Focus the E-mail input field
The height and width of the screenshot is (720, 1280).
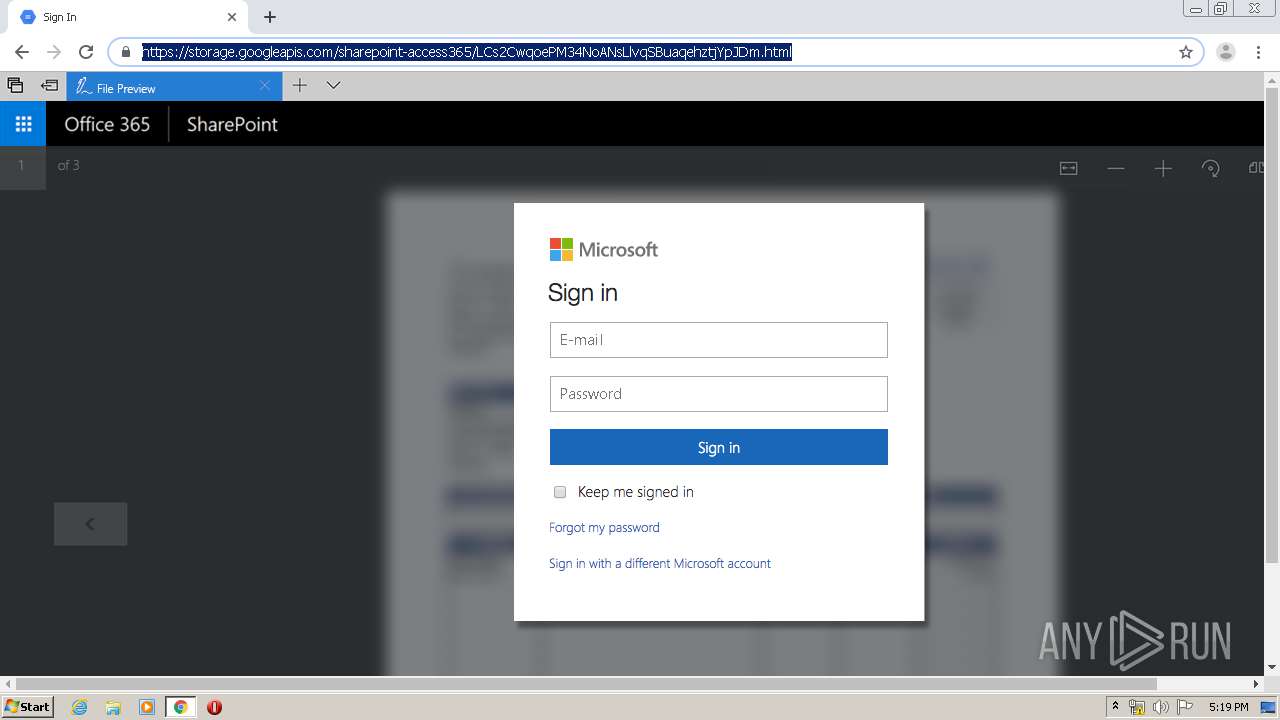pos(718,340)
